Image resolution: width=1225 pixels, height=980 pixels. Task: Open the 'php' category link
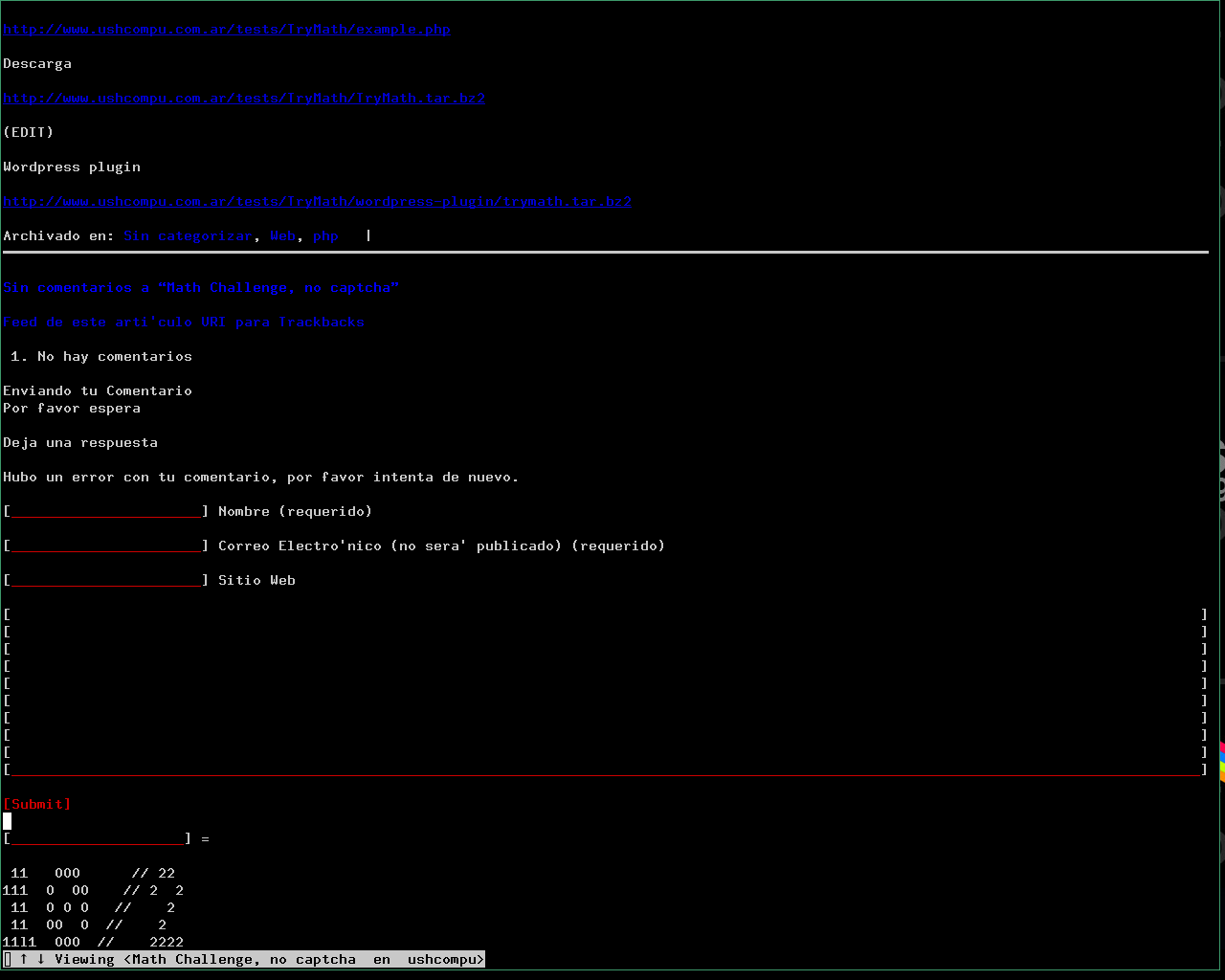pyautogui.click(x=325, y=236)
